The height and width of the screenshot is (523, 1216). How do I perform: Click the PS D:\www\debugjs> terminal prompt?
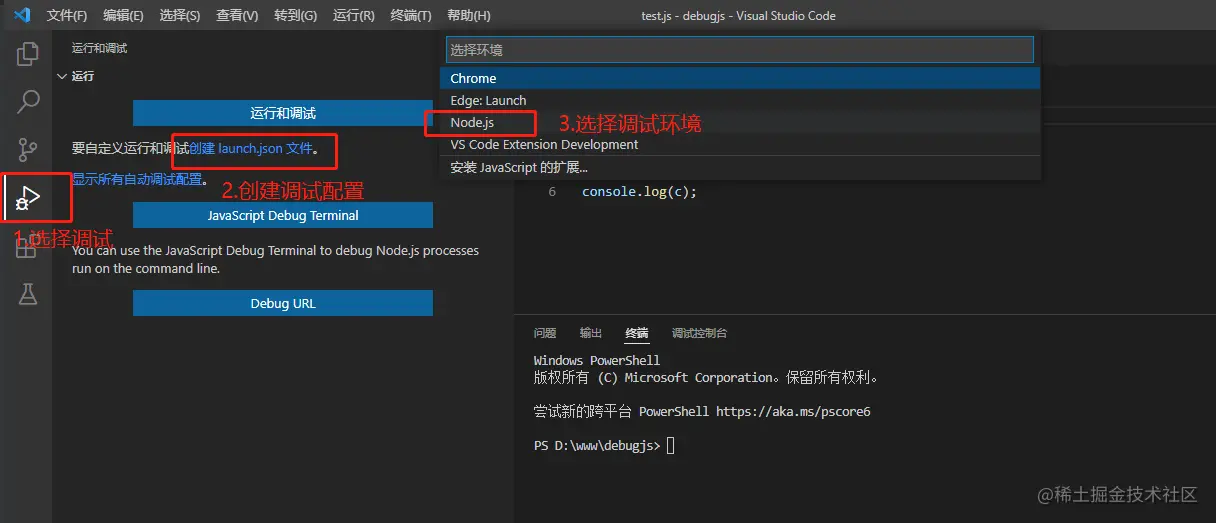tap(597, 445)
